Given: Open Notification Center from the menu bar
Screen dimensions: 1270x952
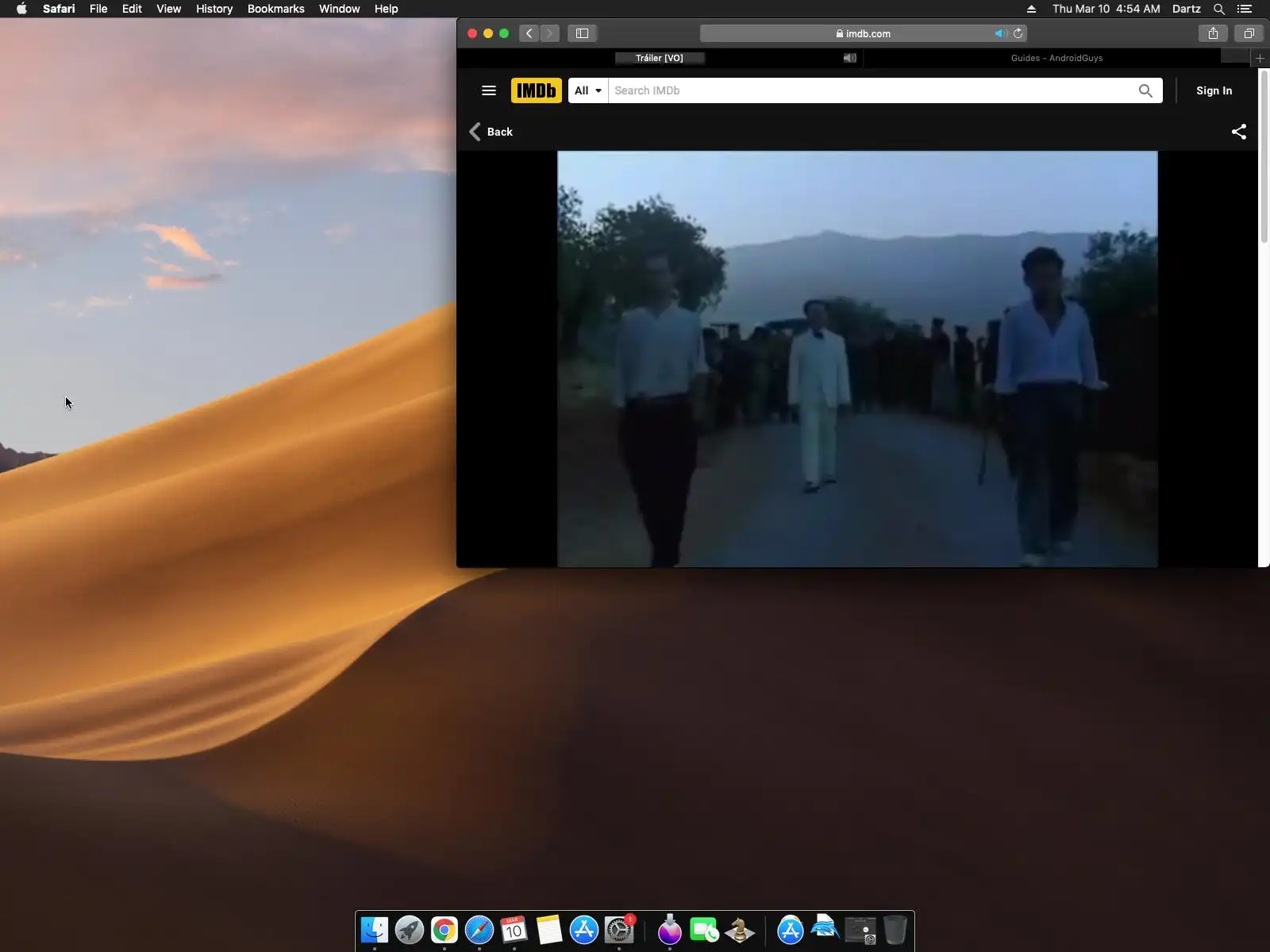Looking at the screenshot, I should click(1245, 9).
